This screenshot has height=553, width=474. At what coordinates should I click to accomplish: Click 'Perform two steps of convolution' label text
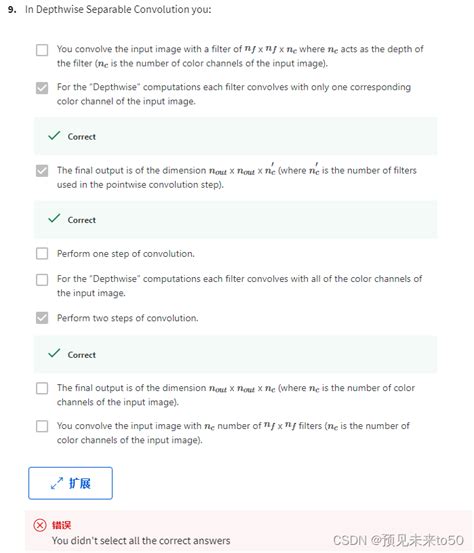[128, 318]
